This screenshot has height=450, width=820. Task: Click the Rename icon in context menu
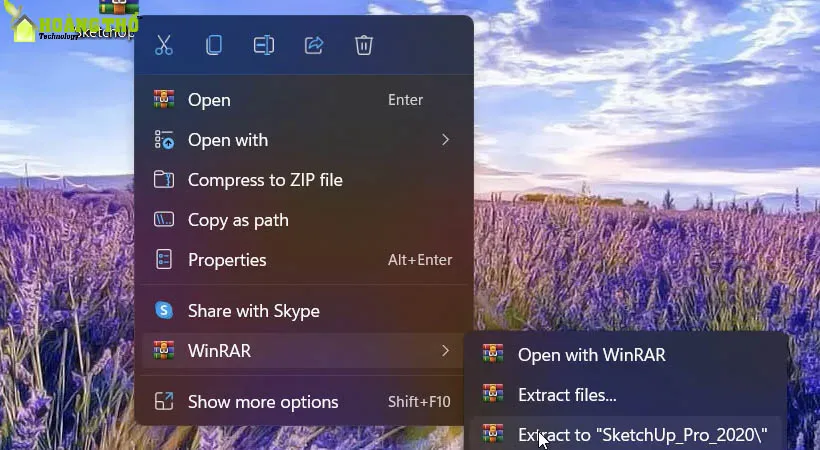(264, 46)
